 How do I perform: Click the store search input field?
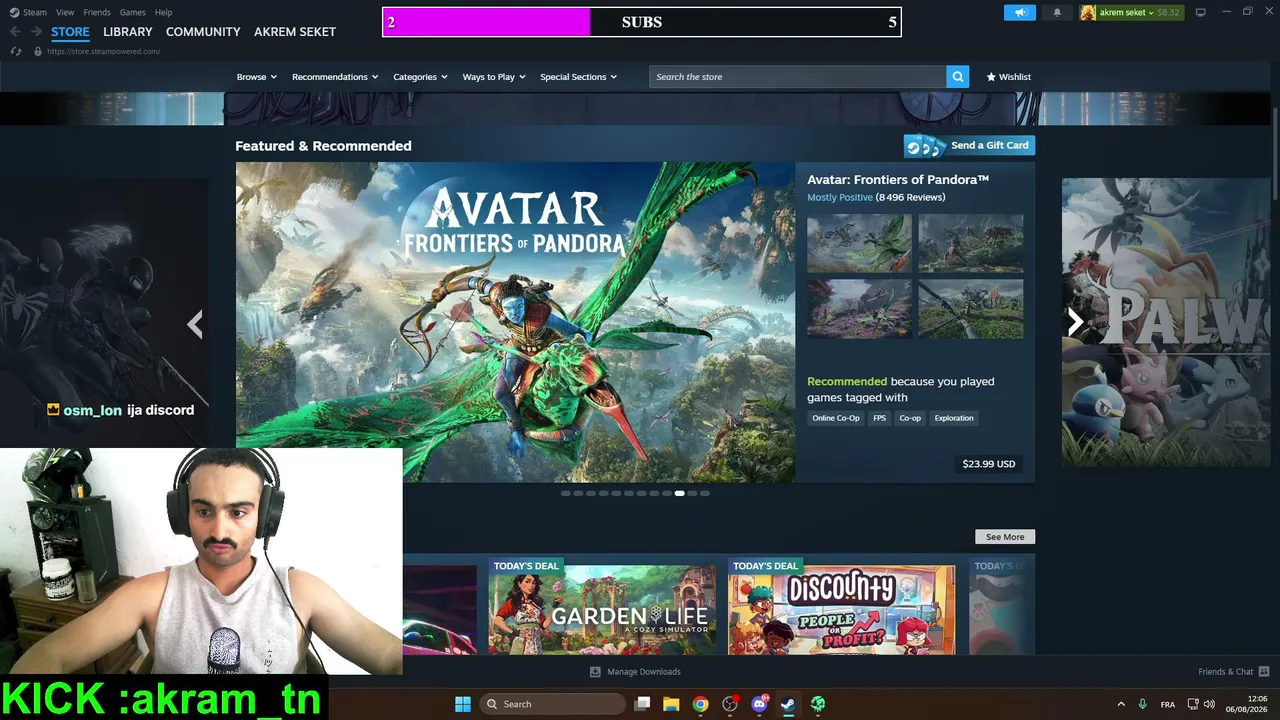tap(797, 77)
